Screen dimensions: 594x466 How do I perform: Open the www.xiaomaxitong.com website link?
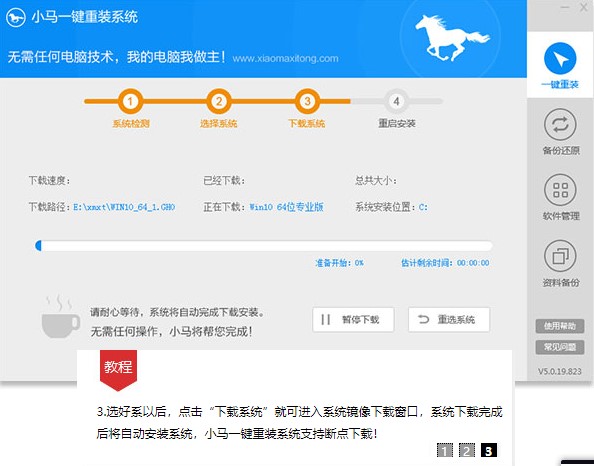click(285, 58)
